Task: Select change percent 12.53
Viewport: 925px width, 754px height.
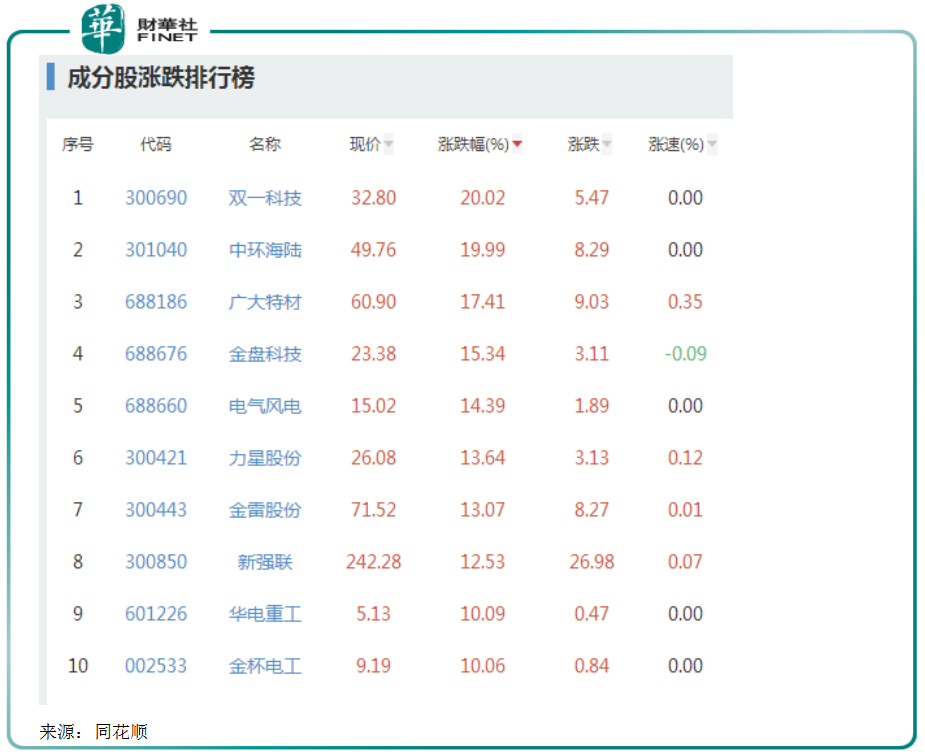Action: pos(483,561)
